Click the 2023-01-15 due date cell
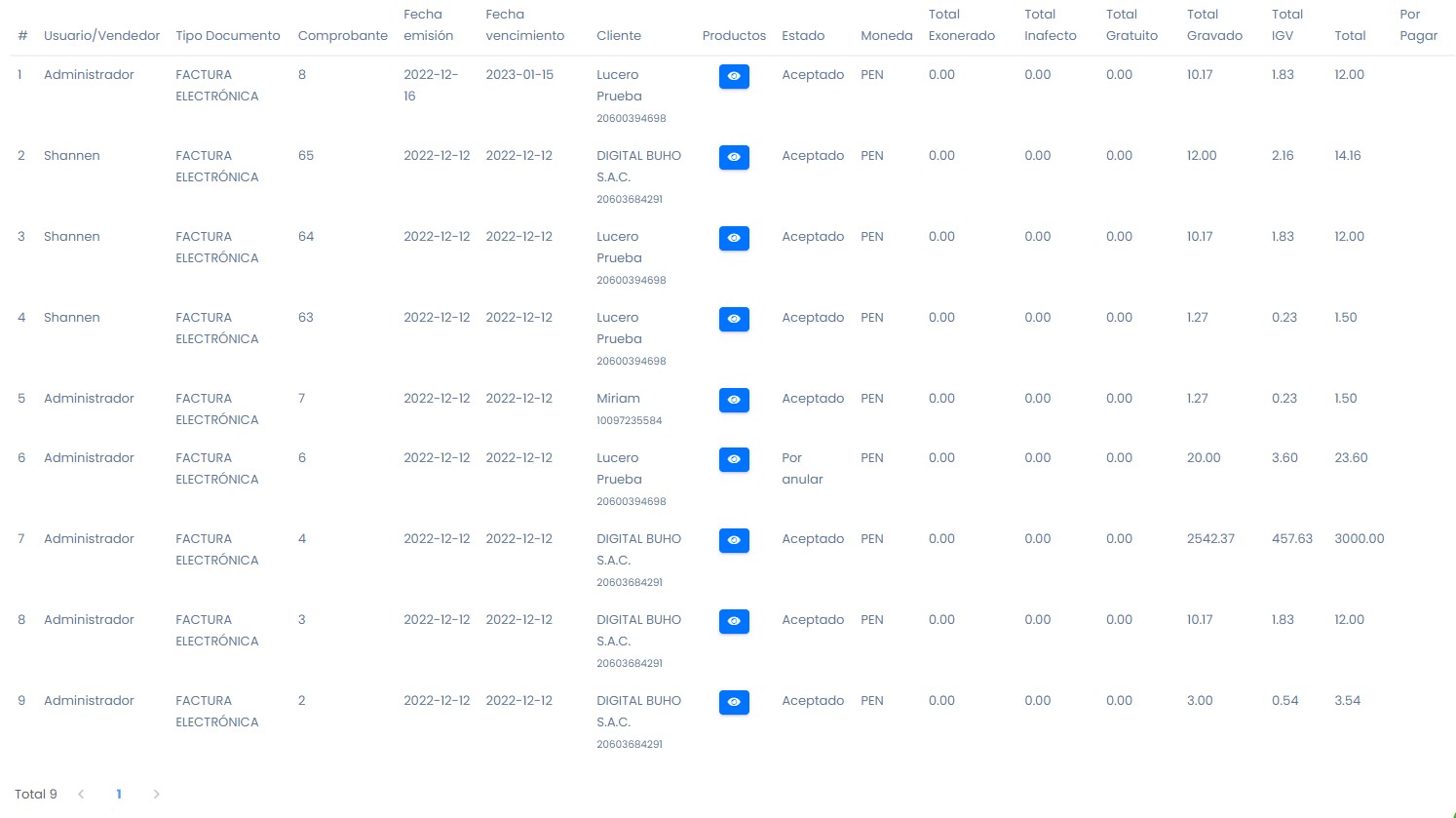Screen dimensions: 1456x818 (519, 75)
